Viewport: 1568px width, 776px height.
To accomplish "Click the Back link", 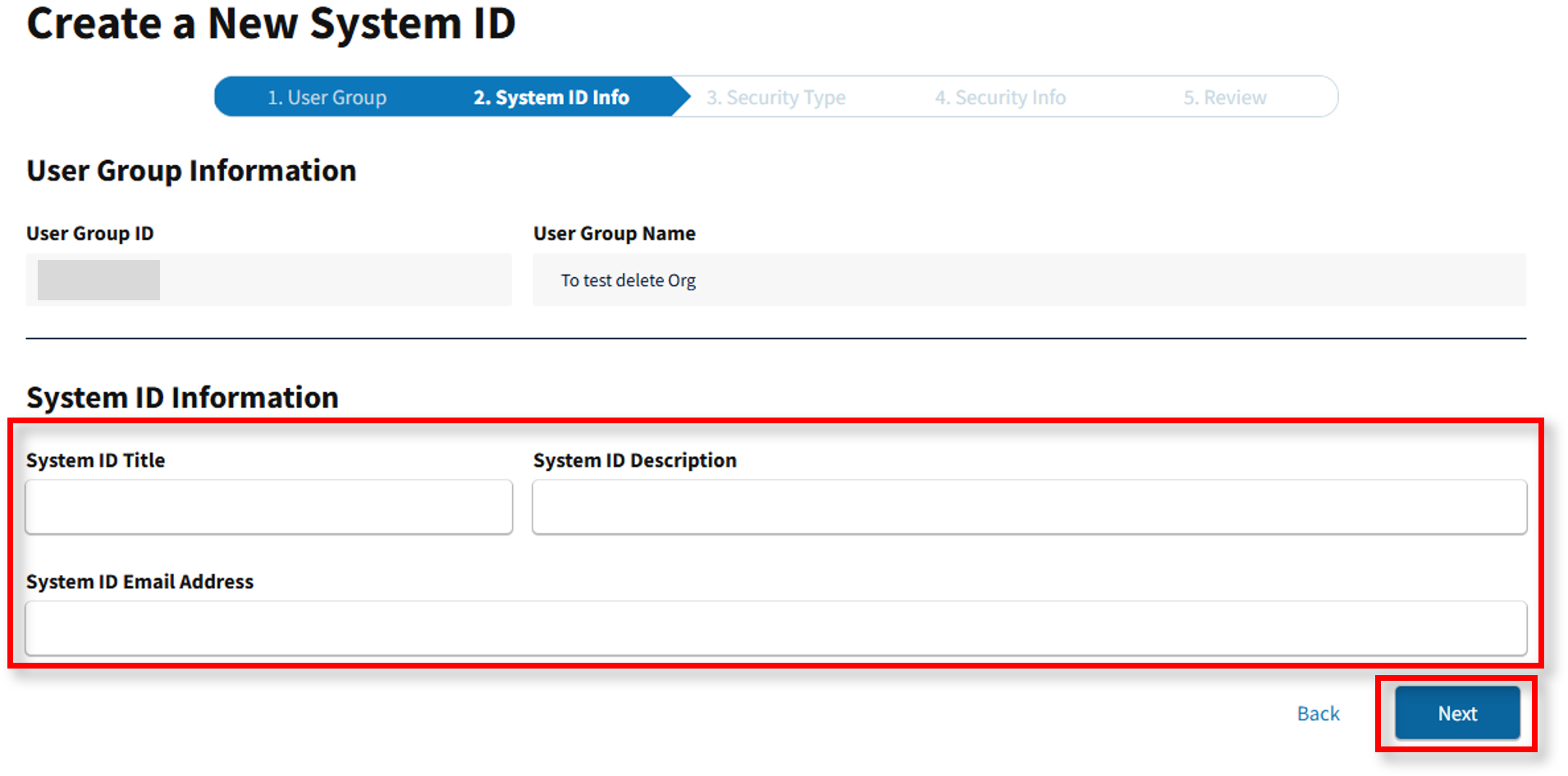I will [1318, 714].
